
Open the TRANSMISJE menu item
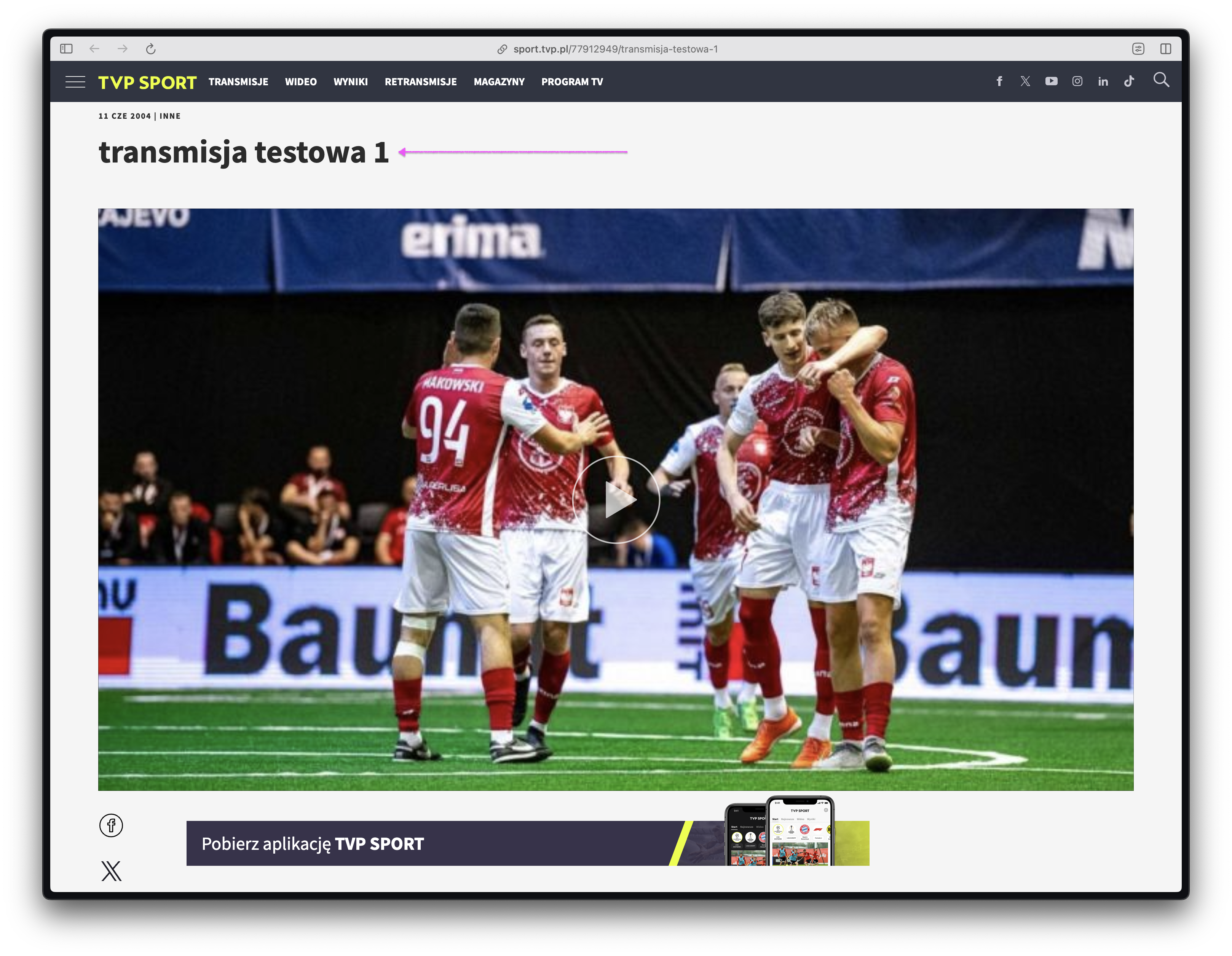[x=238, y=82]
